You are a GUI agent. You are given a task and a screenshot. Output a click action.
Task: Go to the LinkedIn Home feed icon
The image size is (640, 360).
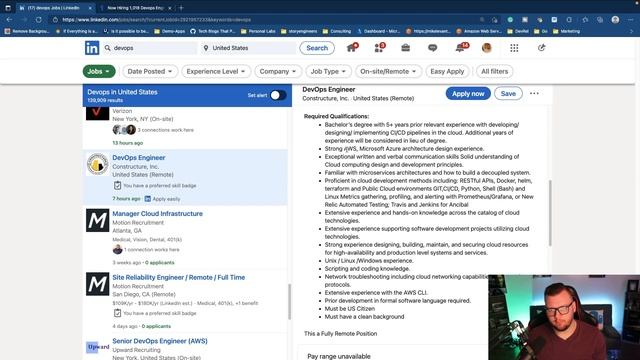pyautogui.click(x=351, y=48)
